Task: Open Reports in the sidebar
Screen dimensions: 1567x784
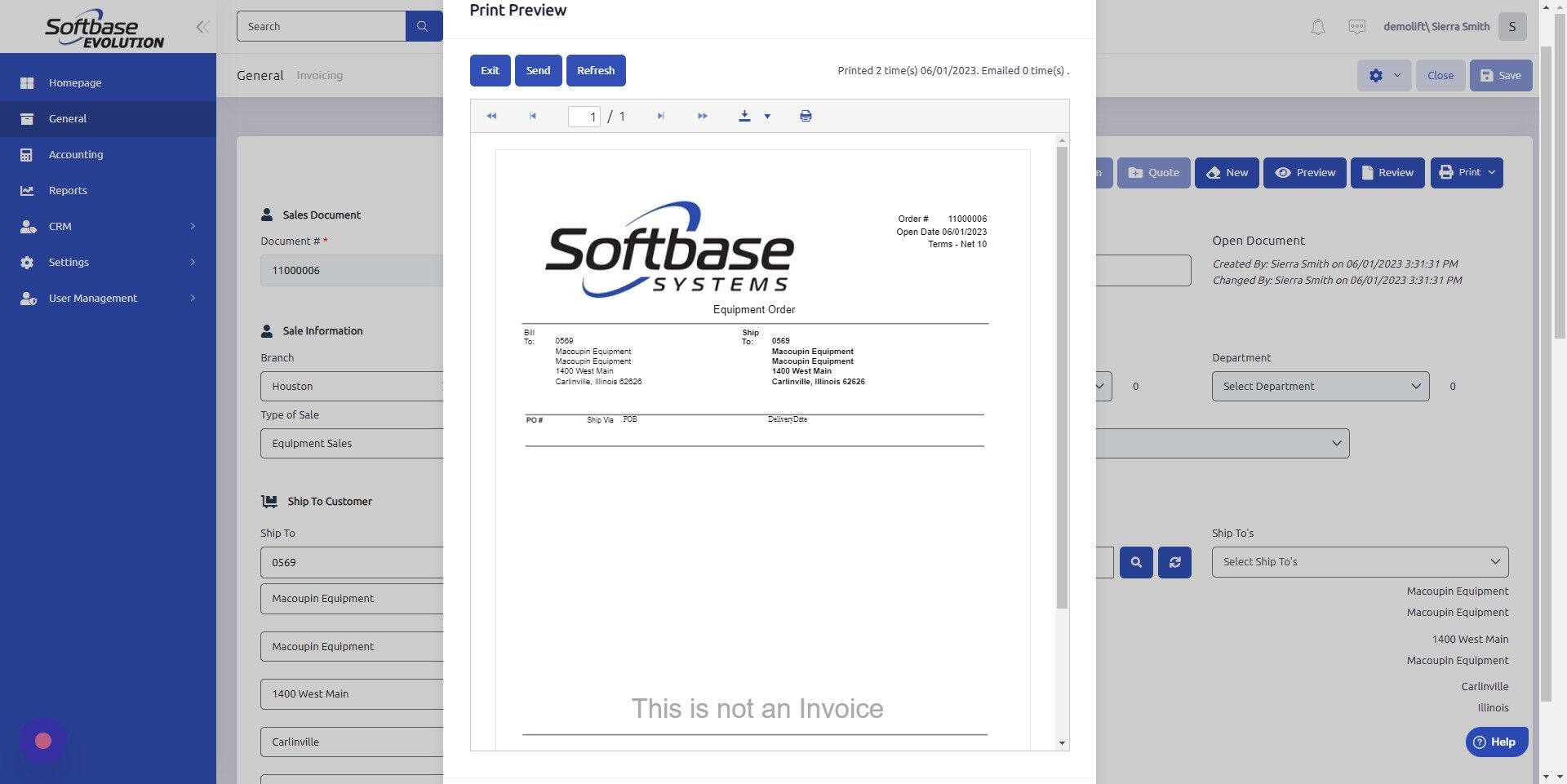Action: tap(108, 190)
